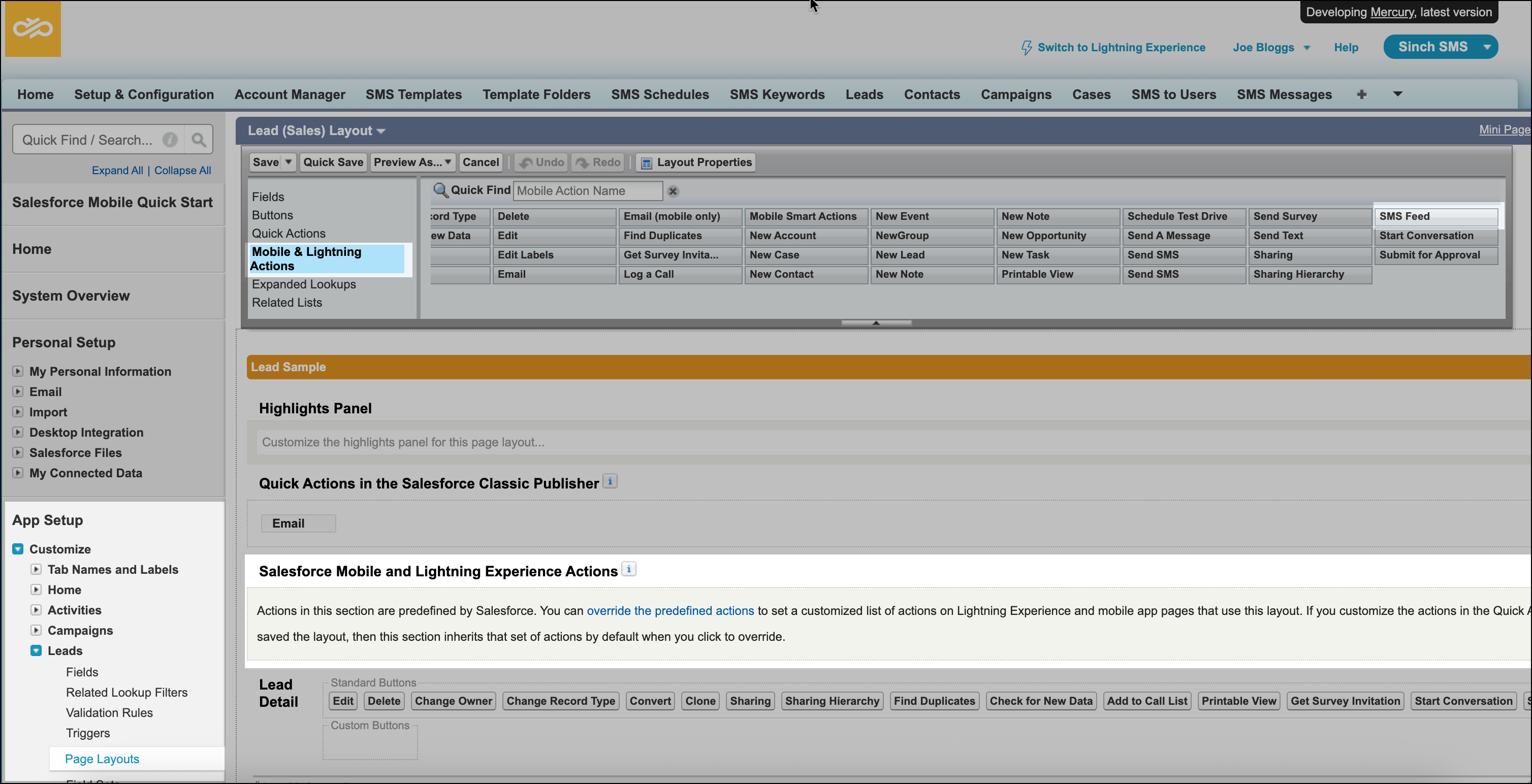The image size is (1532, 784).
Task: Collapse the Leads node under Customize
Action: (36, 651)
